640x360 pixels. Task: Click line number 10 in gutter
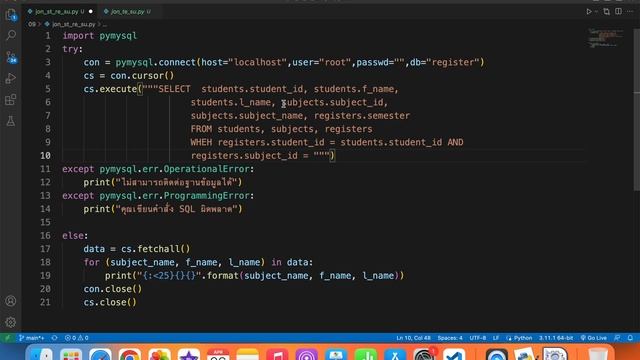pyautogui.click(x=45, y=156)
